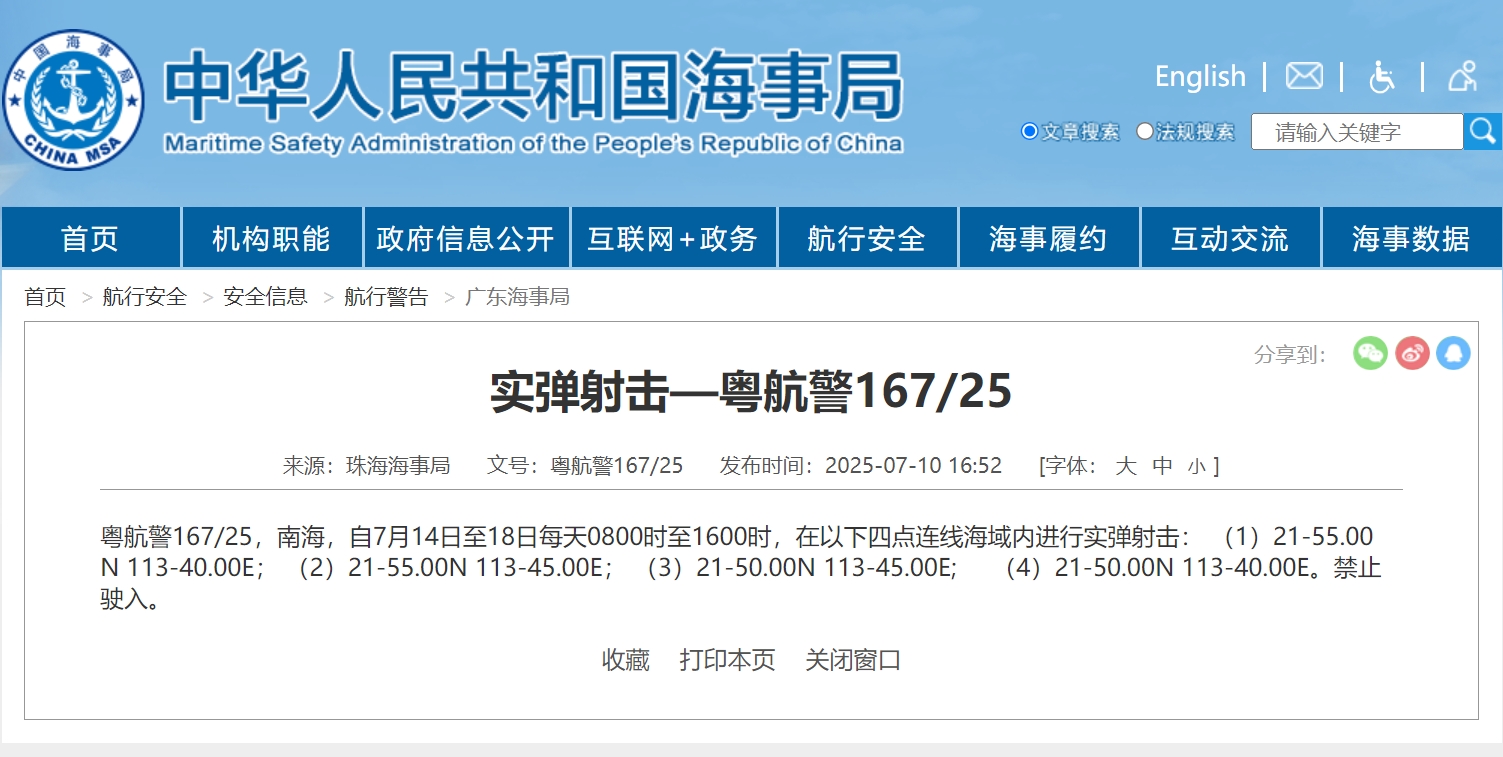Go to 海事数据 menu item

1411,239
